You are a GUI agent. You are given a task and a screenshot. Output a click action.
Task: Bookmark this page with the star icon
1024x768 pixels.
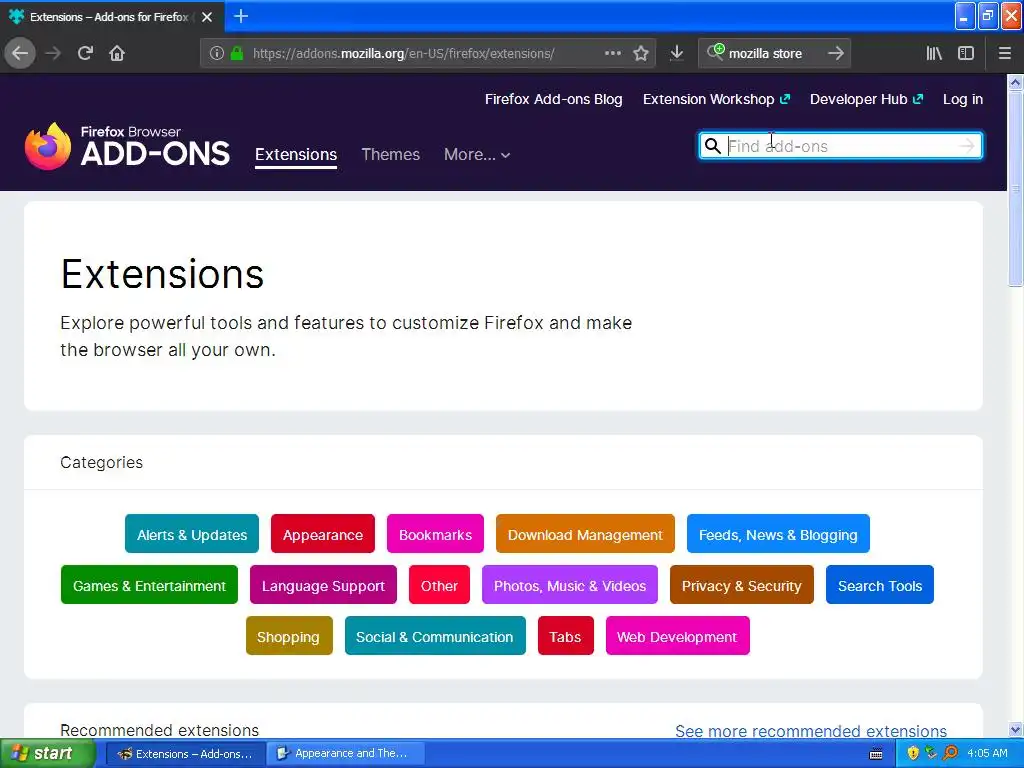pyautogui.click(x=641, y=53)
